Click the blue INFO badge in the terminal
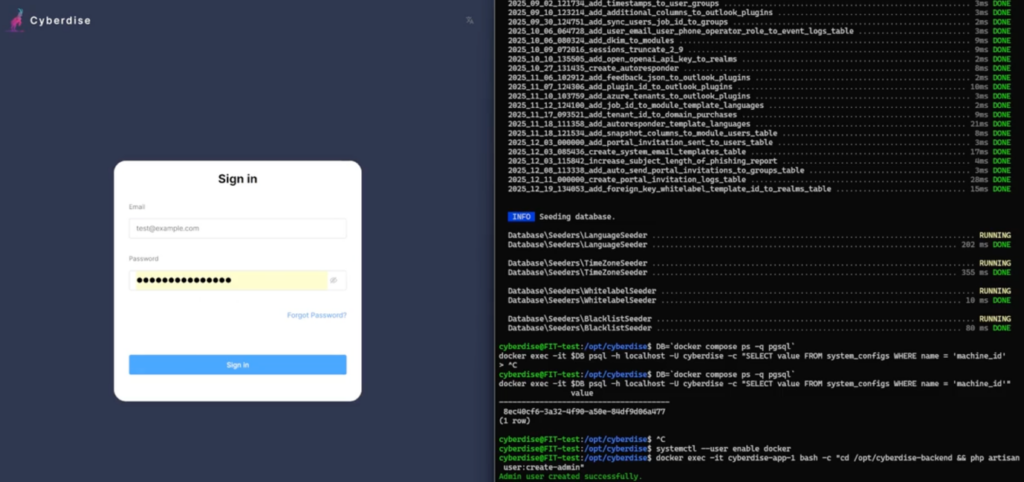The image size is (1024, 482). pyautogui.click(x=520, y=216)
